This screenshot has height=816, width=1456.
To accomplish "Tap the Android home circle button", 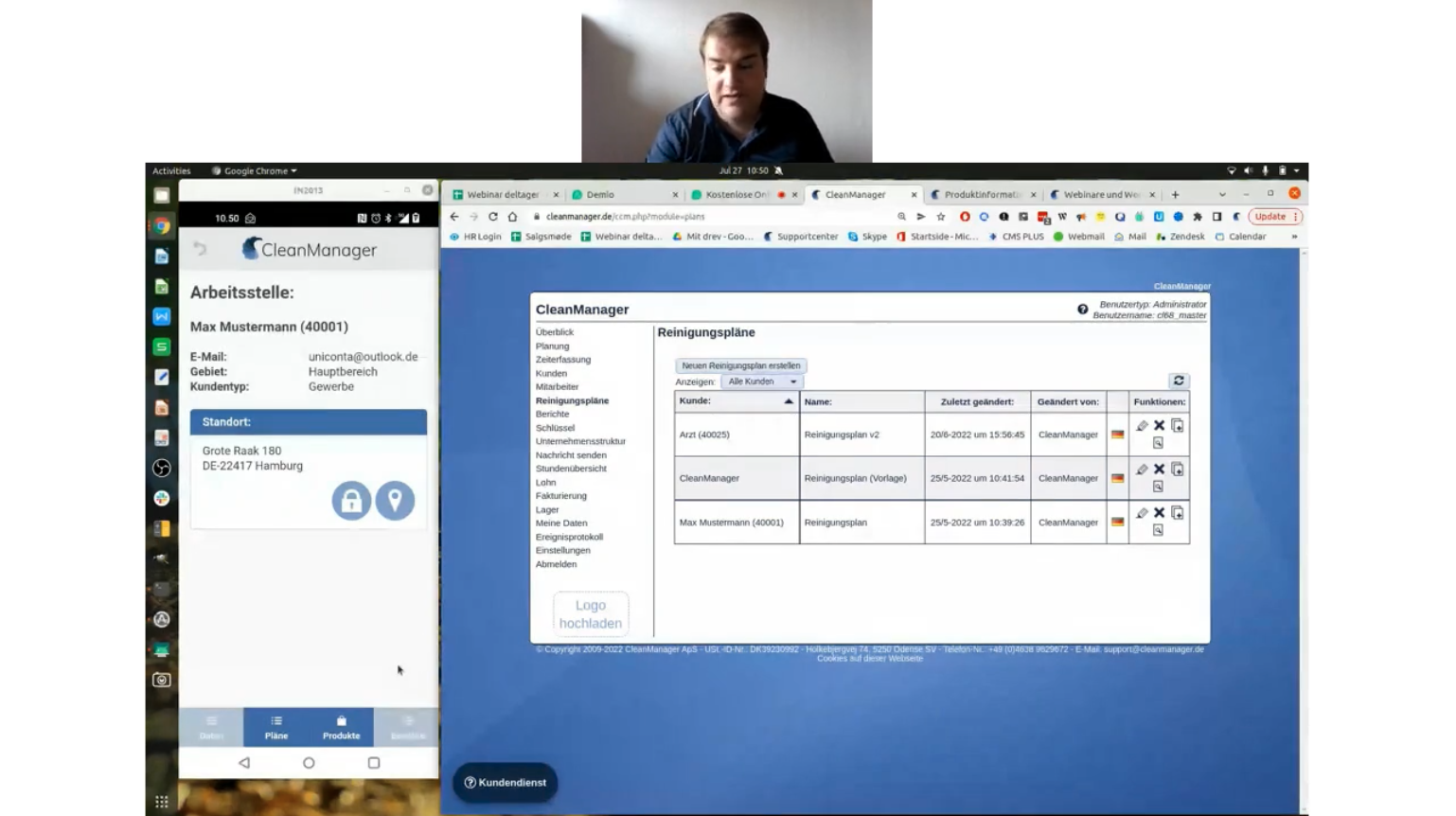I will [x=309, y=762].
